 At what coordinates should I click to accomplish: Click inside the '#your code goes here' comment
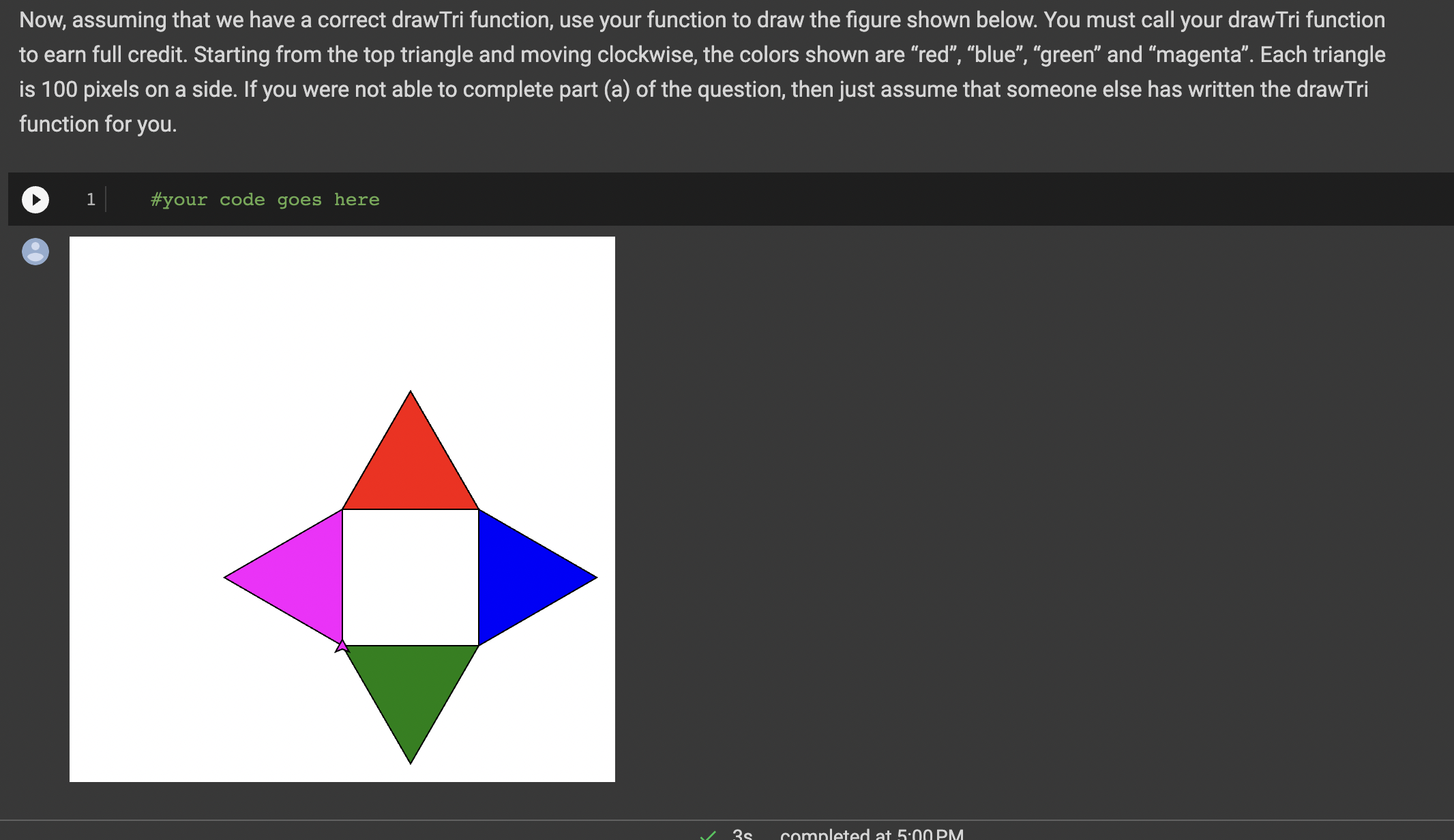pos(265,199)
